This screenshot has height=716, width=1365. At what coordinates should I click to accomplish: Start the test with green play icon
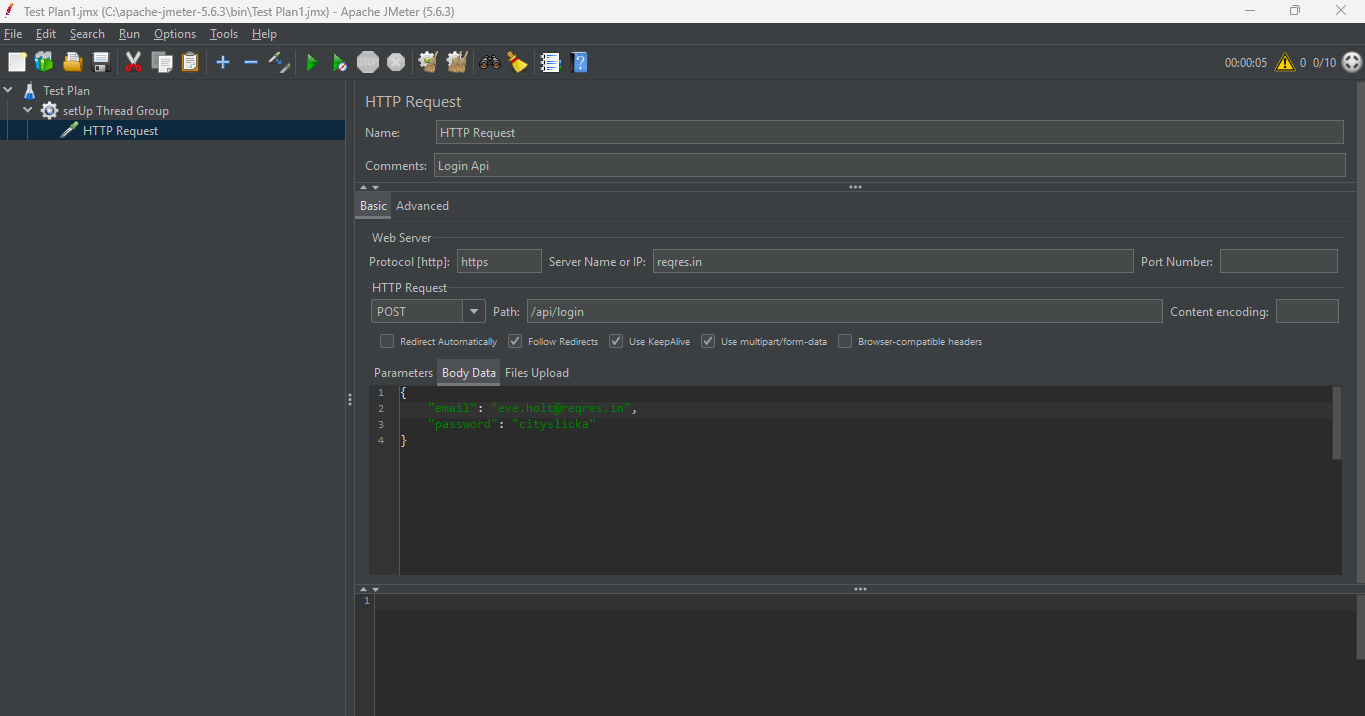[312, 62]
